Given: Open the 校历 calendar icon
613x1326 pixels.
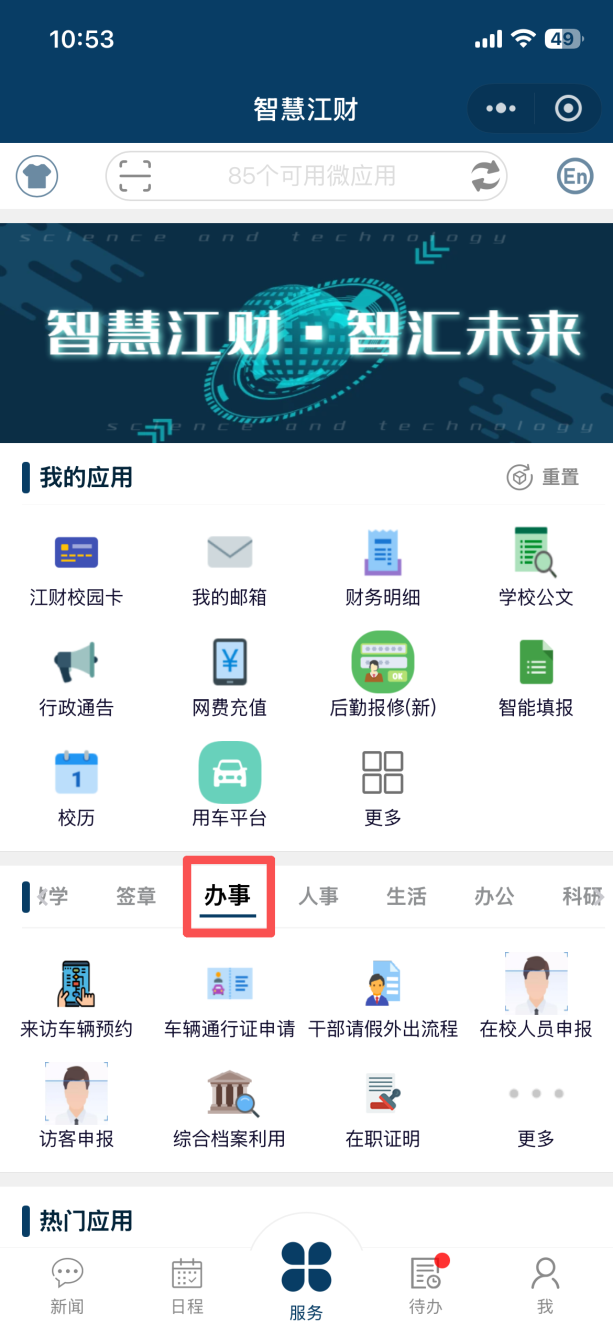Looking at the screenshot, I should [76, 772].
